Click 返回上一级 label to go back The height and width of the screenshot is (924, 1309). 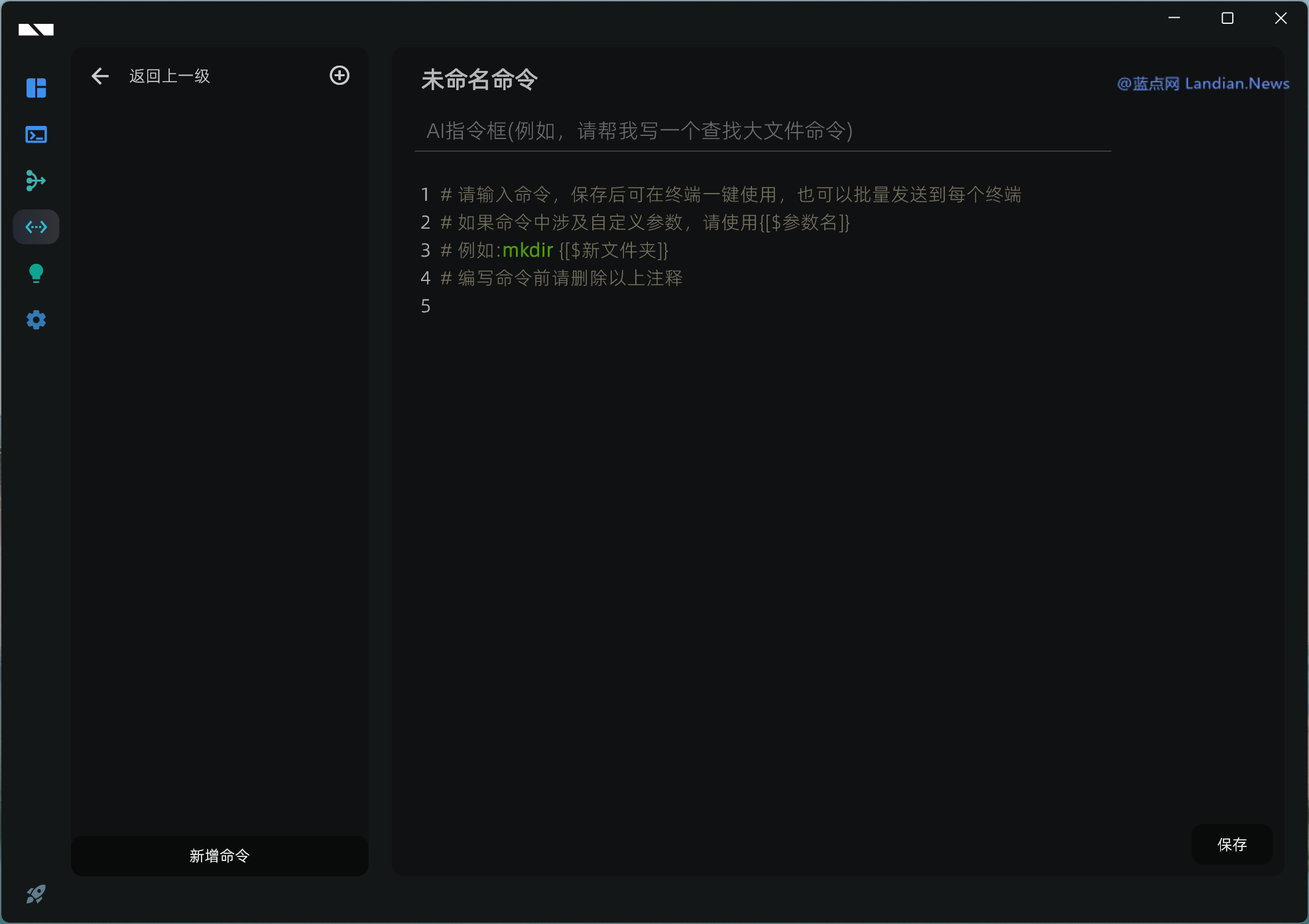tap(170, 76)
